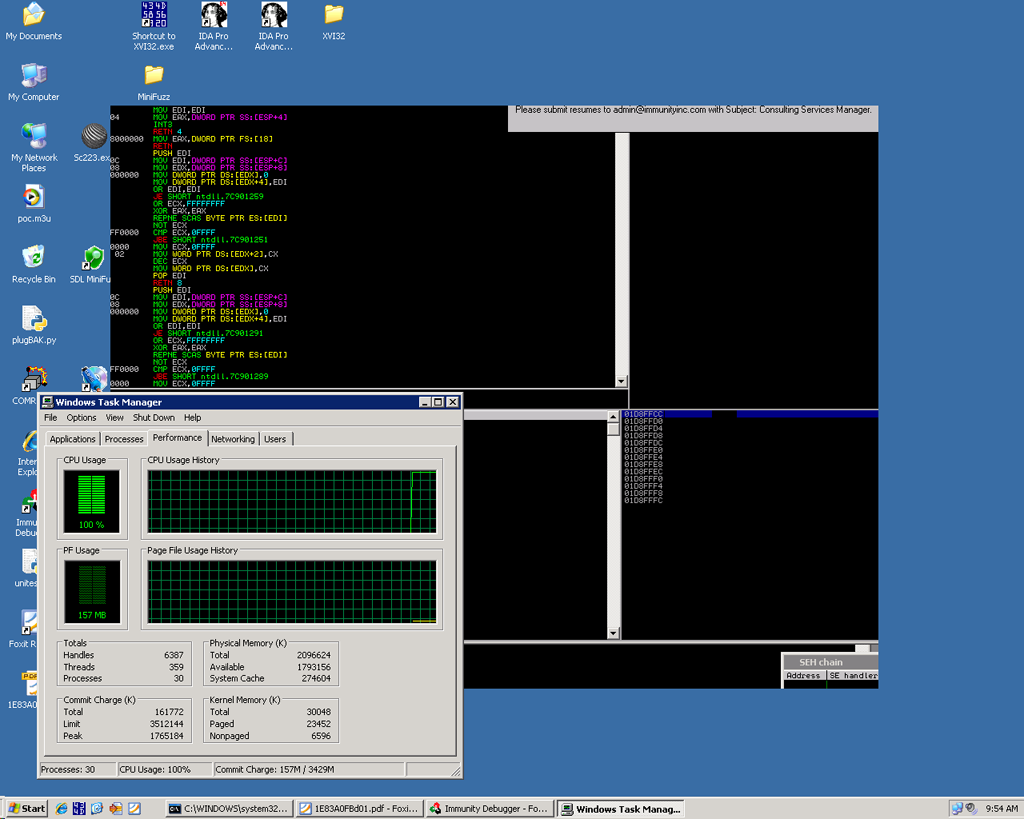
Task: Switch to the Users tab
Action: pos(275,439)
